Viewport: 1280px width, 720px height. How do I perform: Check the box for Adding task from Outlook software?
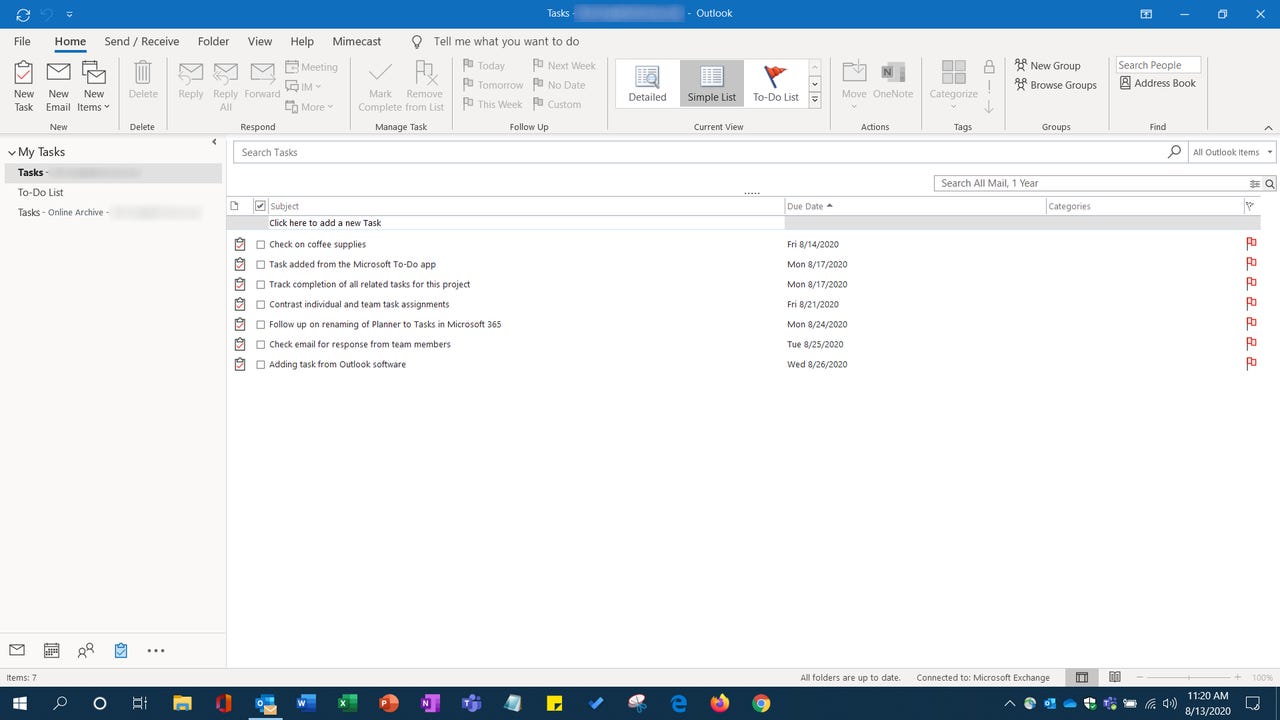[260, 364]
